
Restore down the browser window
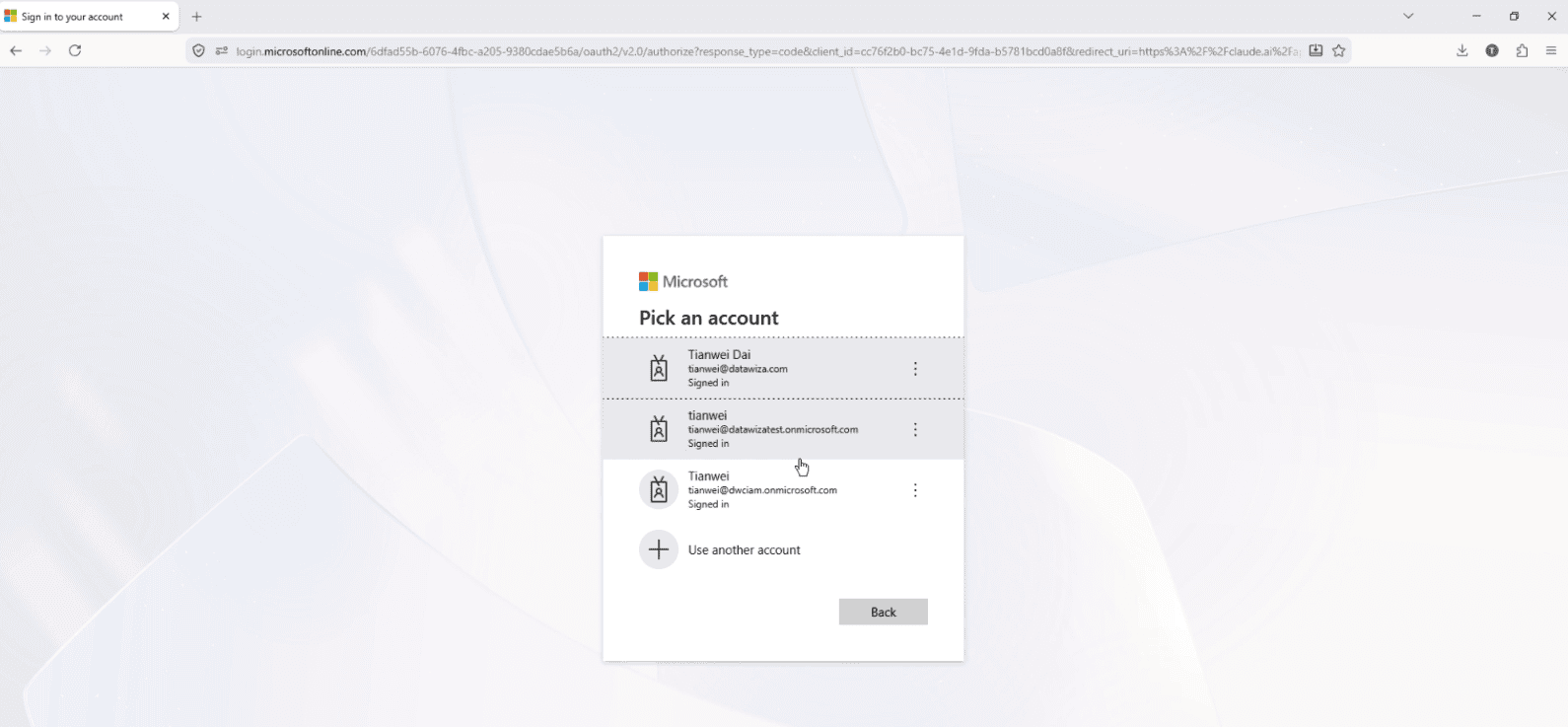(x=1514, y=16)
